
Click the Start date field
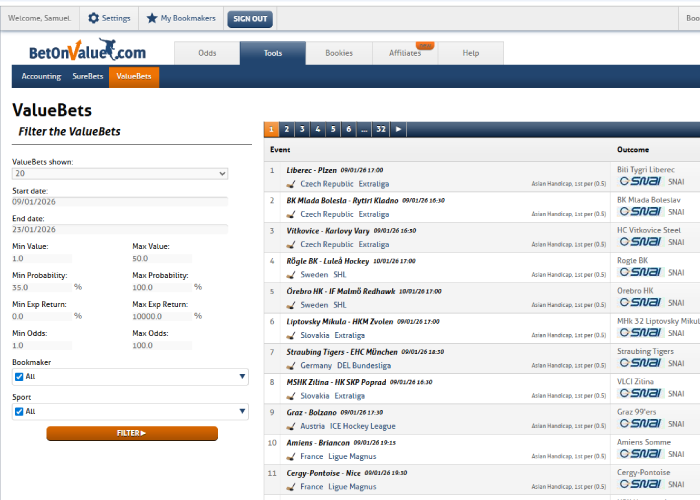pyautogui.click(x=120, y=202)
